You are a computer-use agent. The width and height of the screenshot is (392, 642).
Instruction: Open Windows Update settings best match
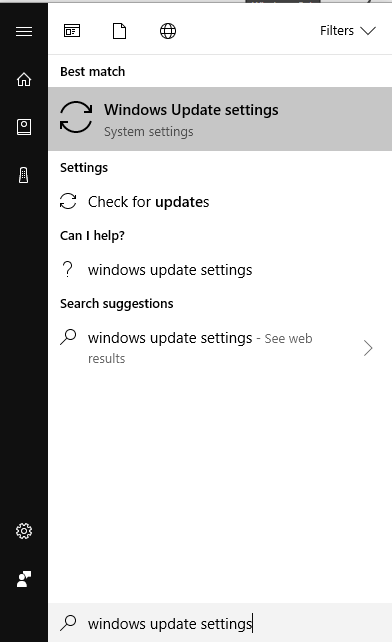coord(220,119)
